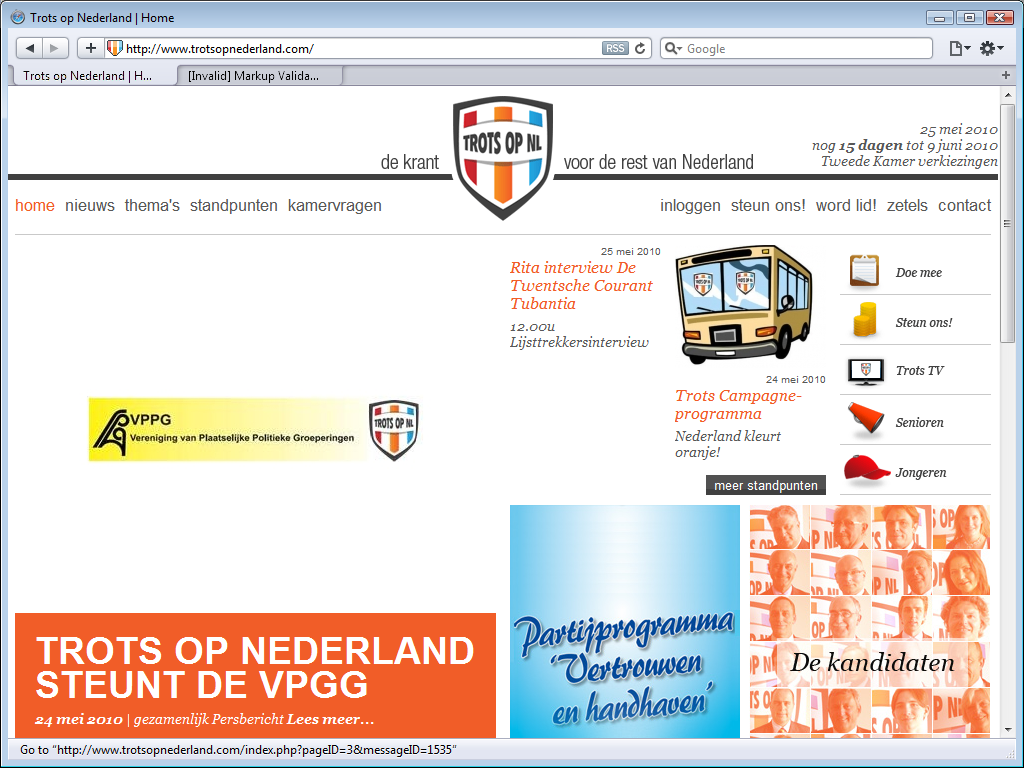Click the Trots TV monitor icon
This screenshot has height=768, width=1024.
866,371
